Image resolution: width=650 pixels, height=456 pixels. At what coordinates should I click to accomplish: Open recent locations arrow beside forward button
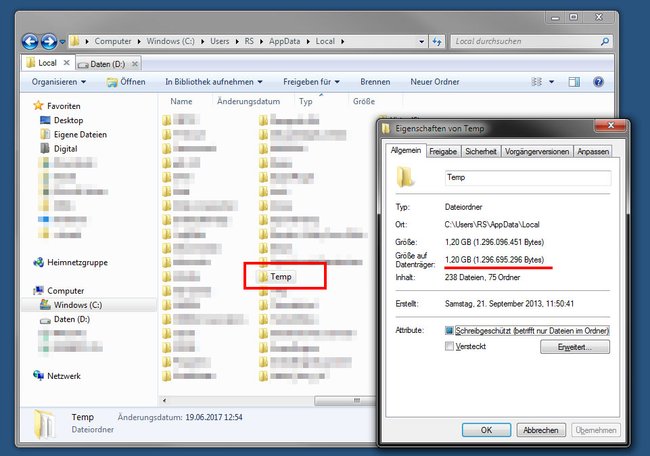pos(62,42)
